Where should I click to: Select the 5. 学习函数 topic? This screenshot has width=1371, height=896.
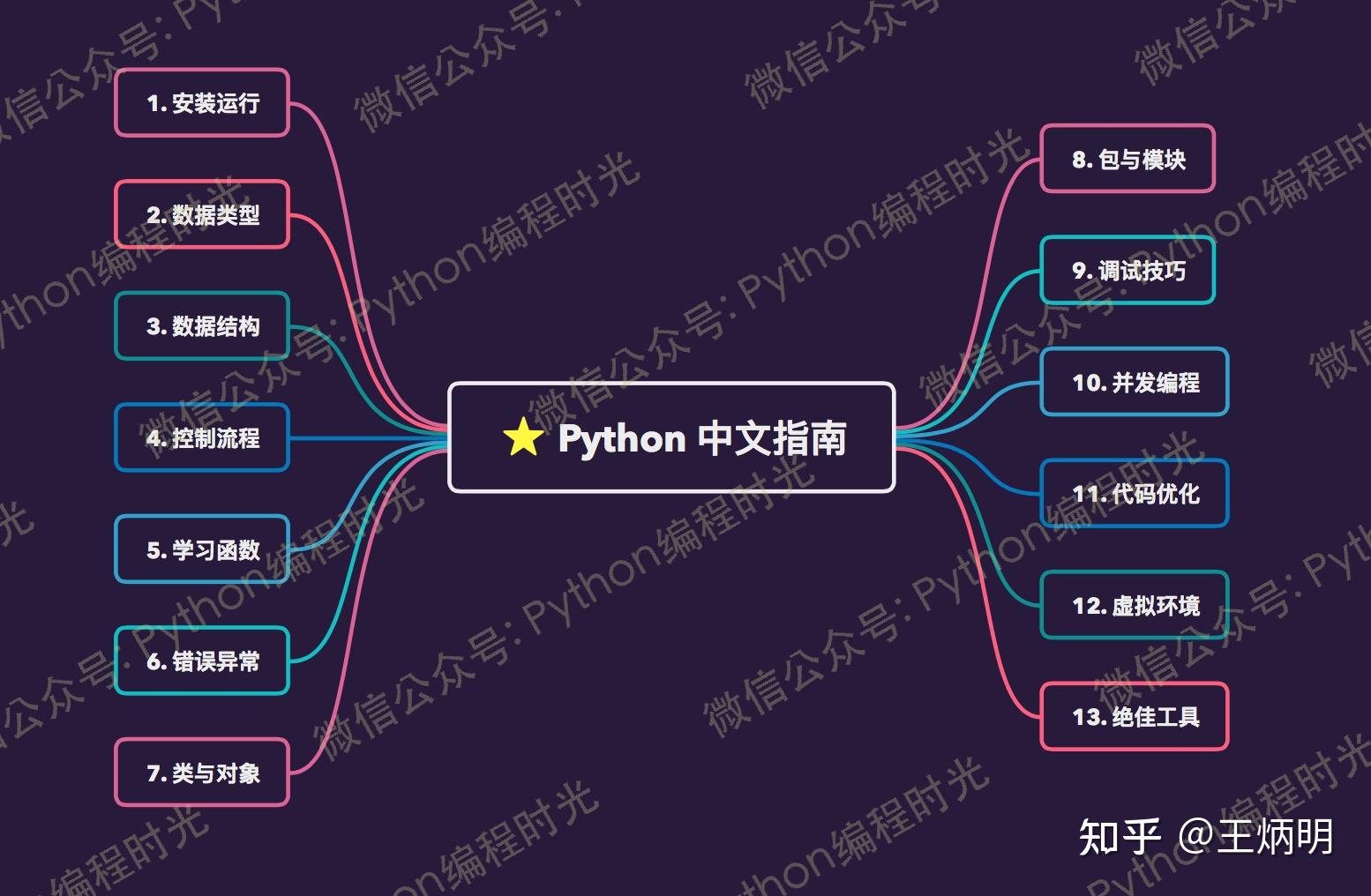point(201,550)
